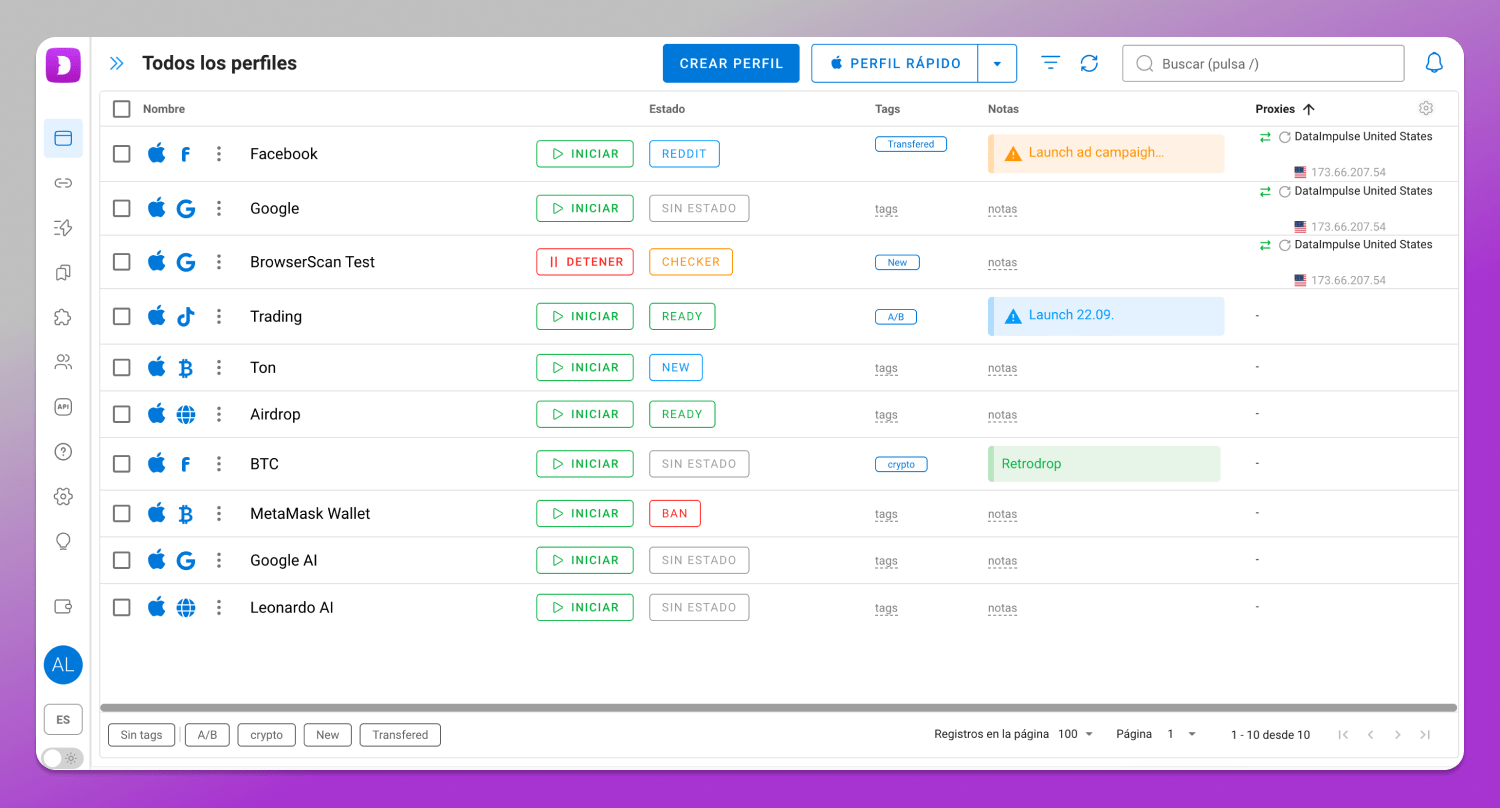
Task: Click the Dolphin logo in the sidebar
Action: pyautogui.click(x=63, y=65)
